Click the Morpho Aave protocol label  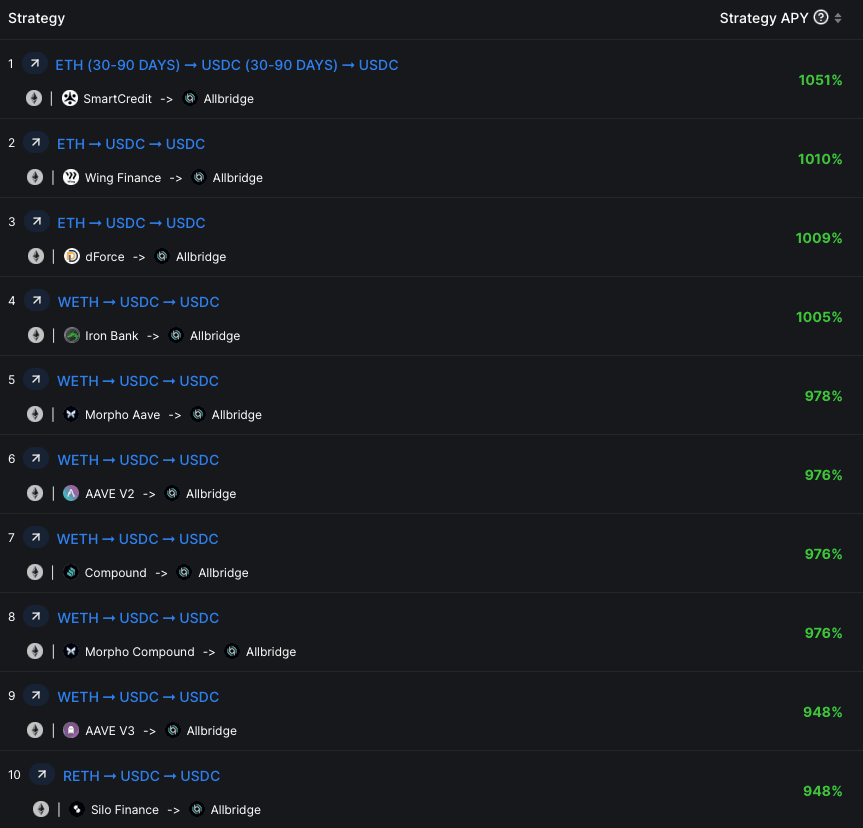pos(122,415)
